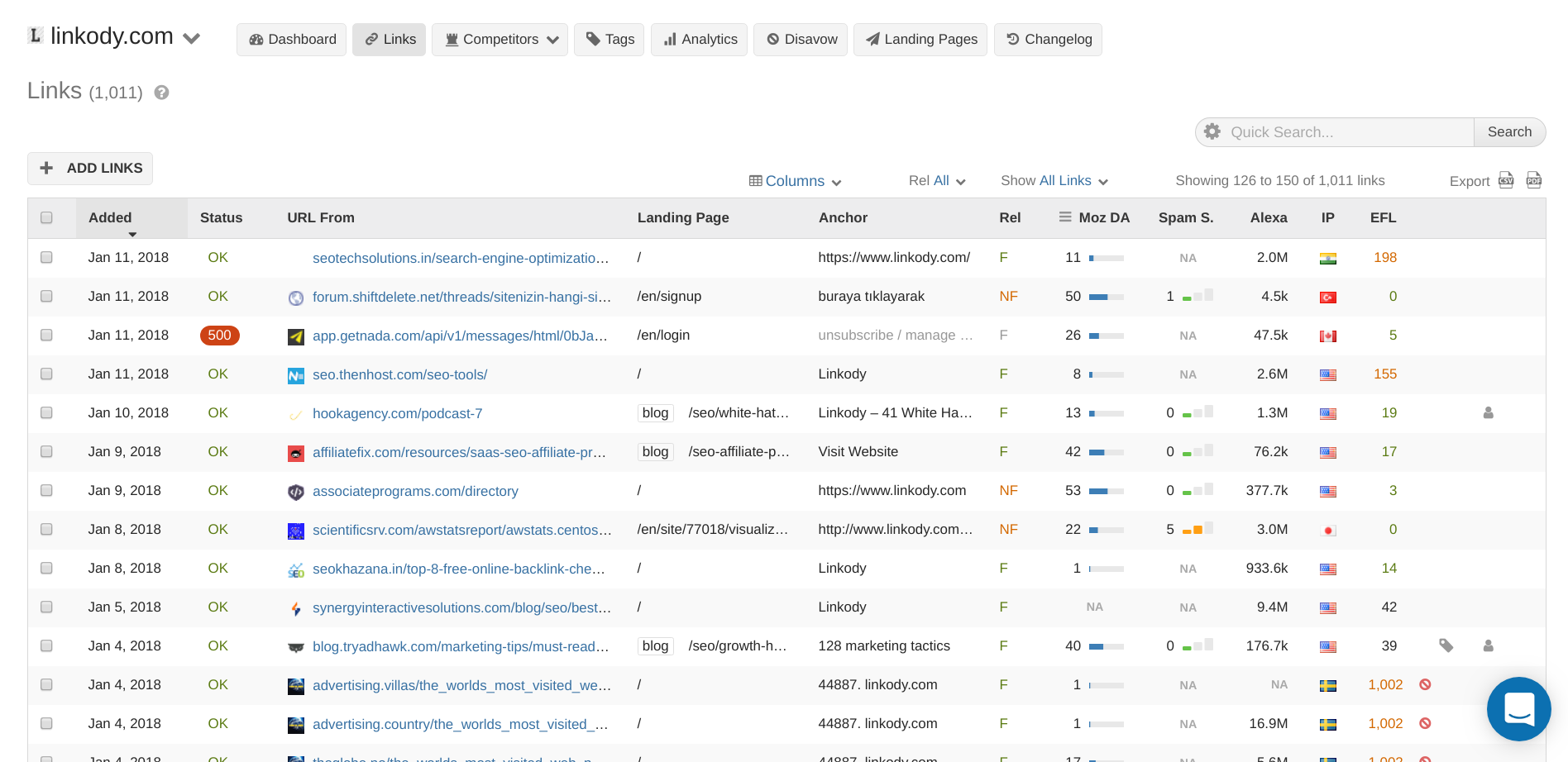The height and width of the screenshot is (762, 1568).
Task: Click Japan flag icon in scientificsrv.com row
Action: (1328, 530)
